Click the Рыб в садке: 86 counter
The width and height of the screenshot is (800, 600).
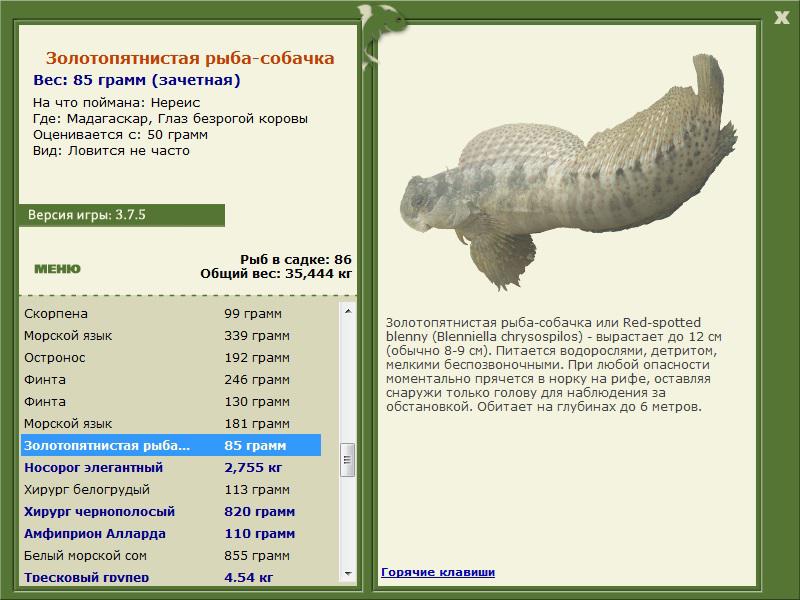pyautogui.click(x=296, y=259)
